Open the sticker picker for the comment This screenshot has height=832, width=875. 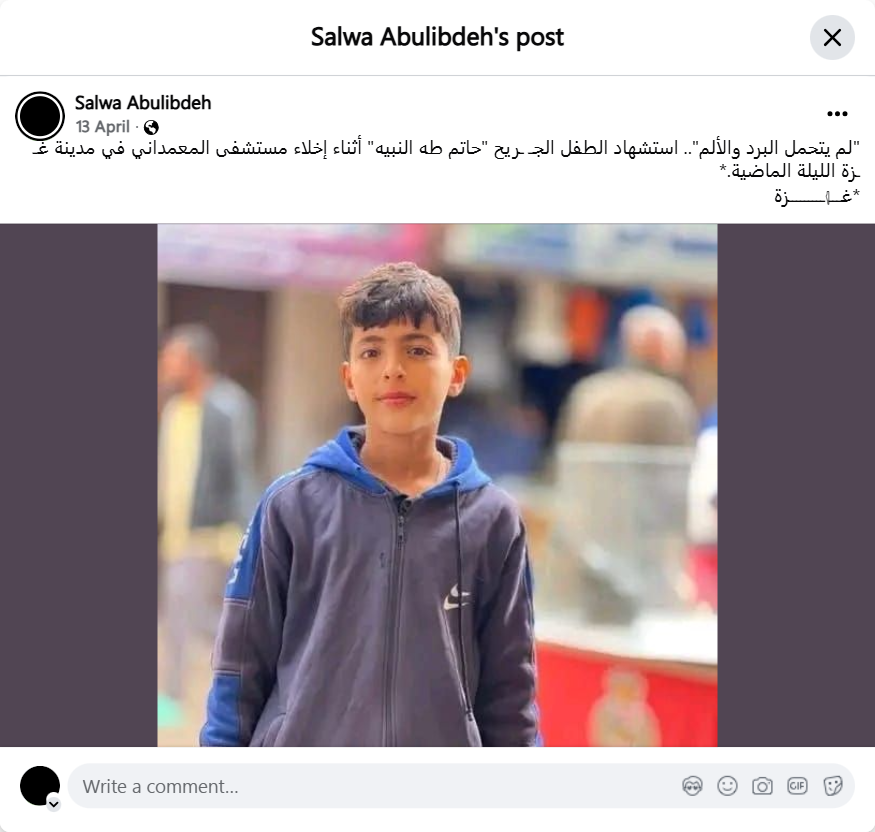(832, 786)
